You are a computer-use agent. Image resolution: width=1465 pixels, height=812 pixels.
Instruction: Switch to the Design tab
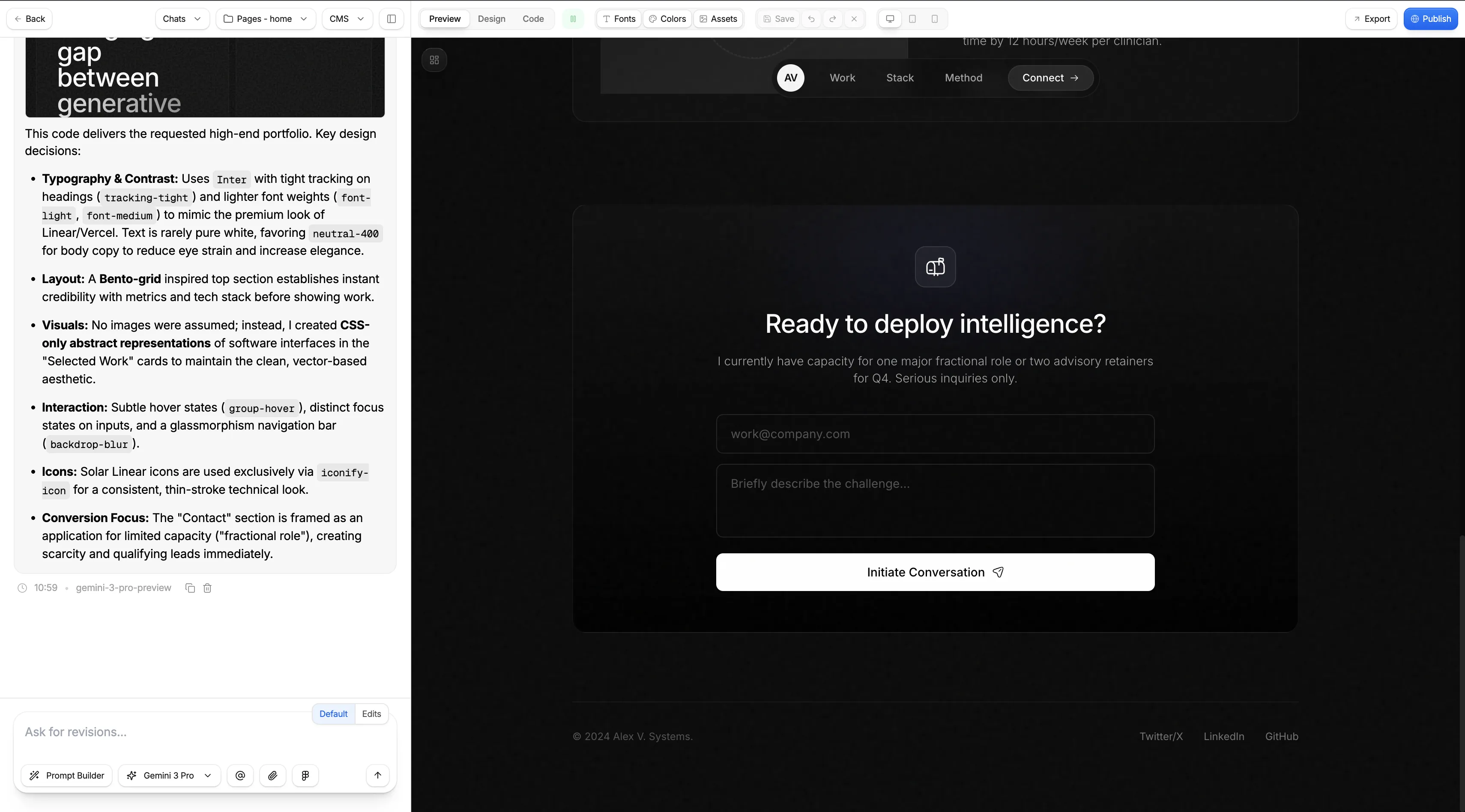coord(491,19)
